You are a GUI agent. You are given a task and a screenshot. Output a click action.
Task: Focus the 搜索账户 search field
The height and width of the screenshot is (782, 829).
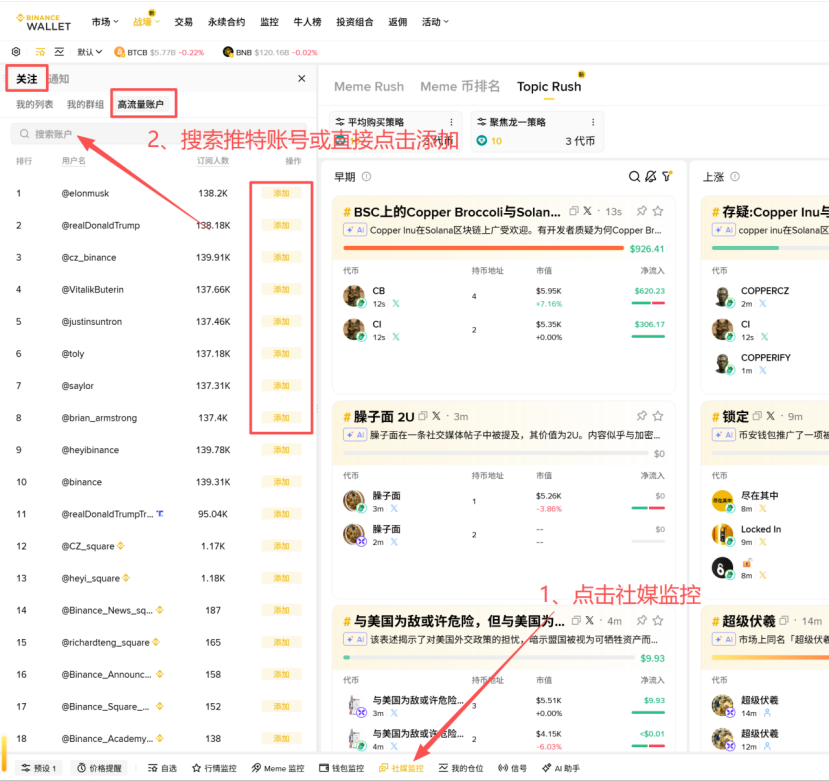click(x=159, y=134)
